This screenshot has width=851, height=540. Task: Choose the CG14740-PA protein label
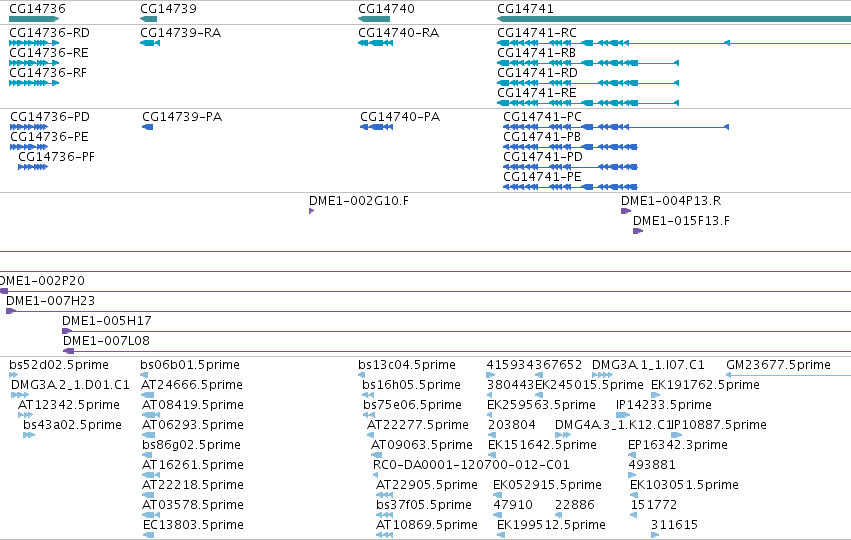pyautogui.click(x=400, y=117)
